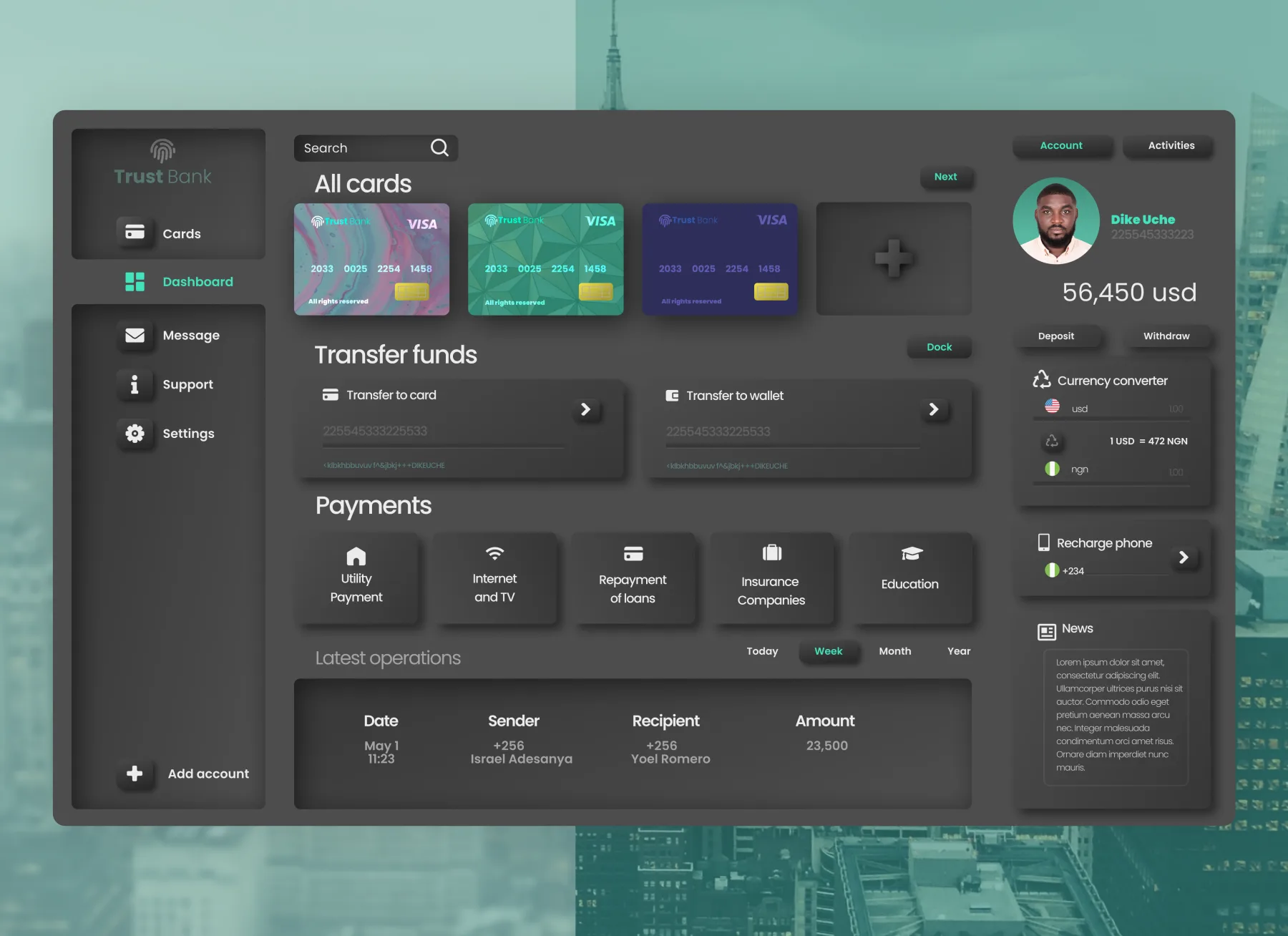Click sender Israel Adesanya
The height and width of the screenshot is (936, 1288).
(521, 759)
